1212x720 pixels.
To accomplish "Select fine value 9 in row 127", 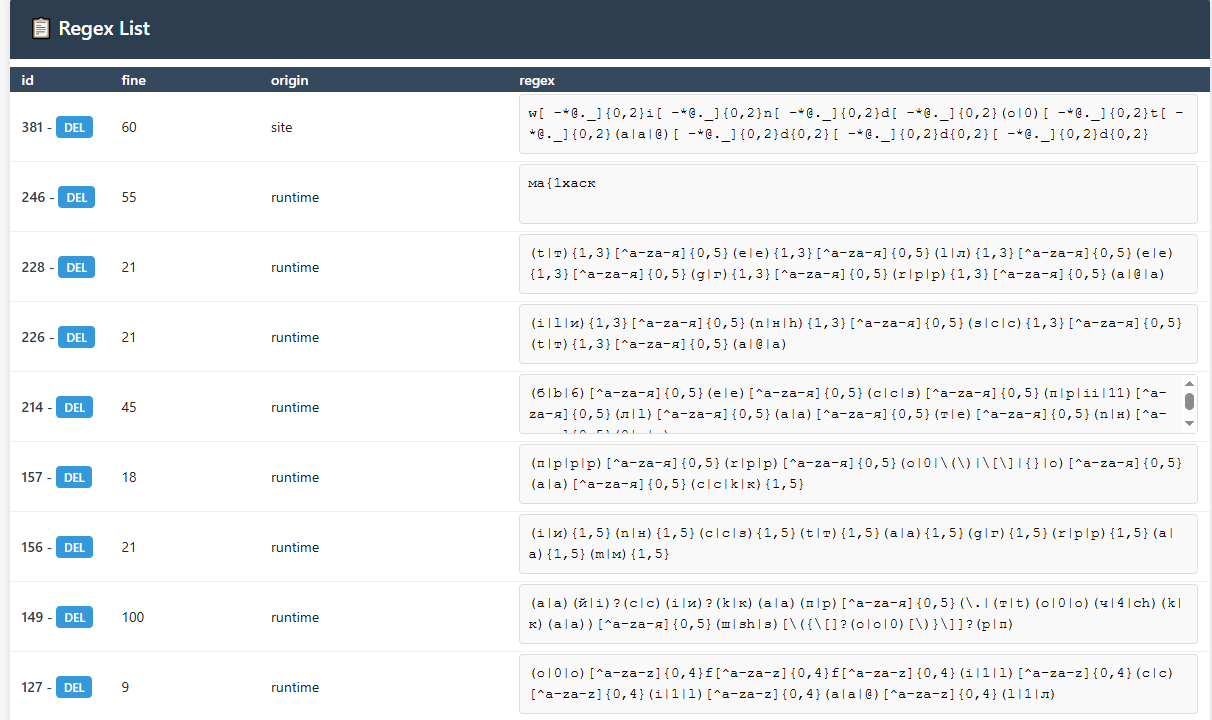I will coord(125,687).
